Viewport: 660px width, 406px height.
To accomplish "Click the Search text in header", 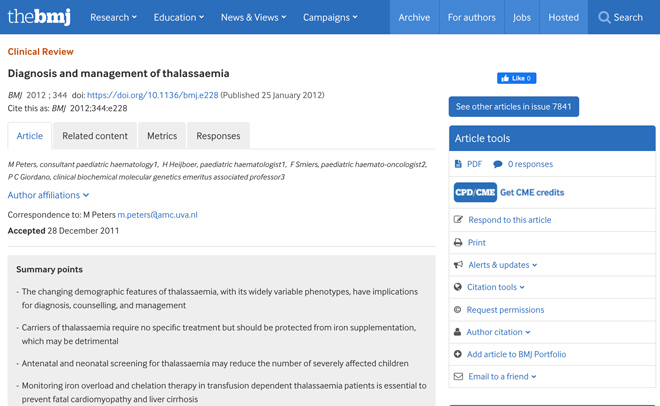I will pyautogui.click(x=628, y=17).
